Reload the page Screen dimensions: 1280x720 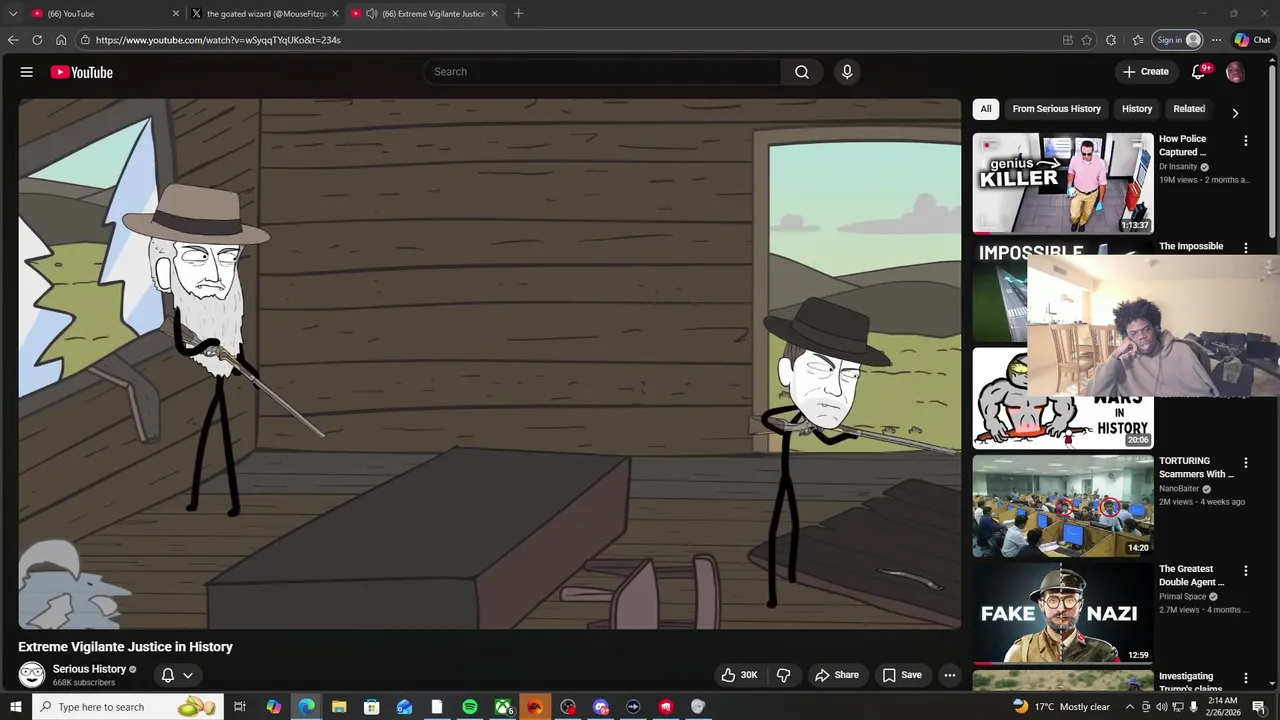pyautogui.click(x=37, y=40)
